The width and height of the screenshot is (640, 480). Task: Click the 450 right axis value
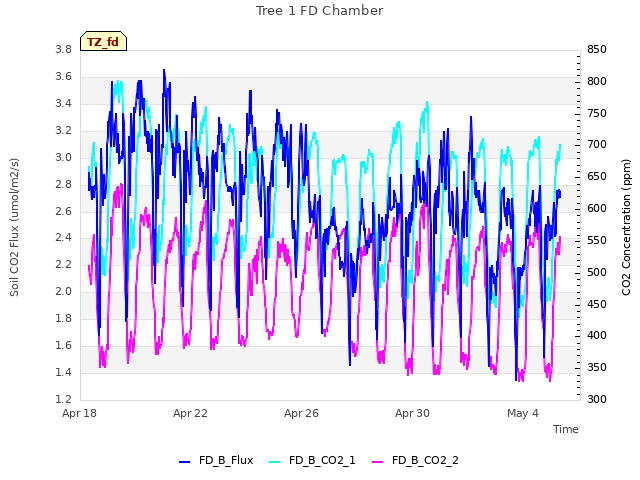pyautogui.click(x=597, y=304)
